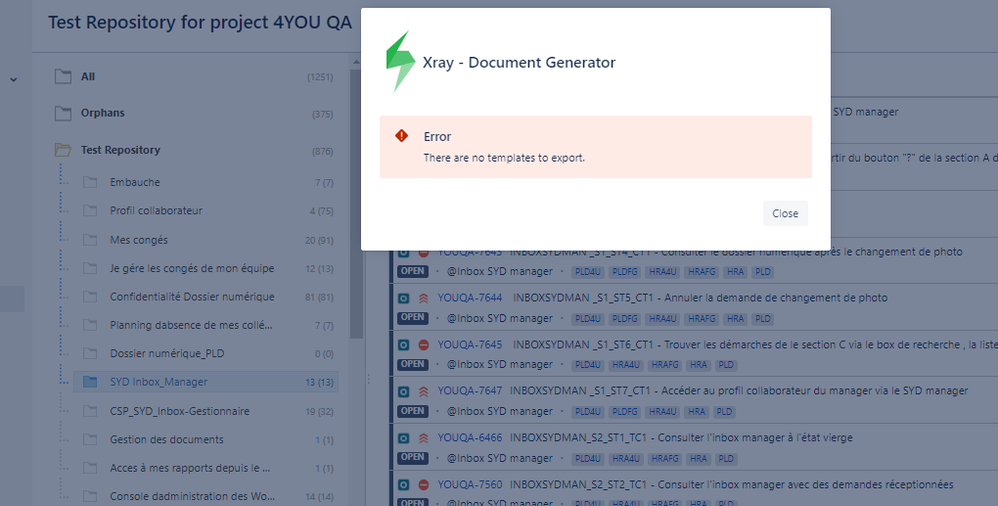The image size is (998, 506).
Task: Open issue link YOUQA-6466
Action: 470,438
